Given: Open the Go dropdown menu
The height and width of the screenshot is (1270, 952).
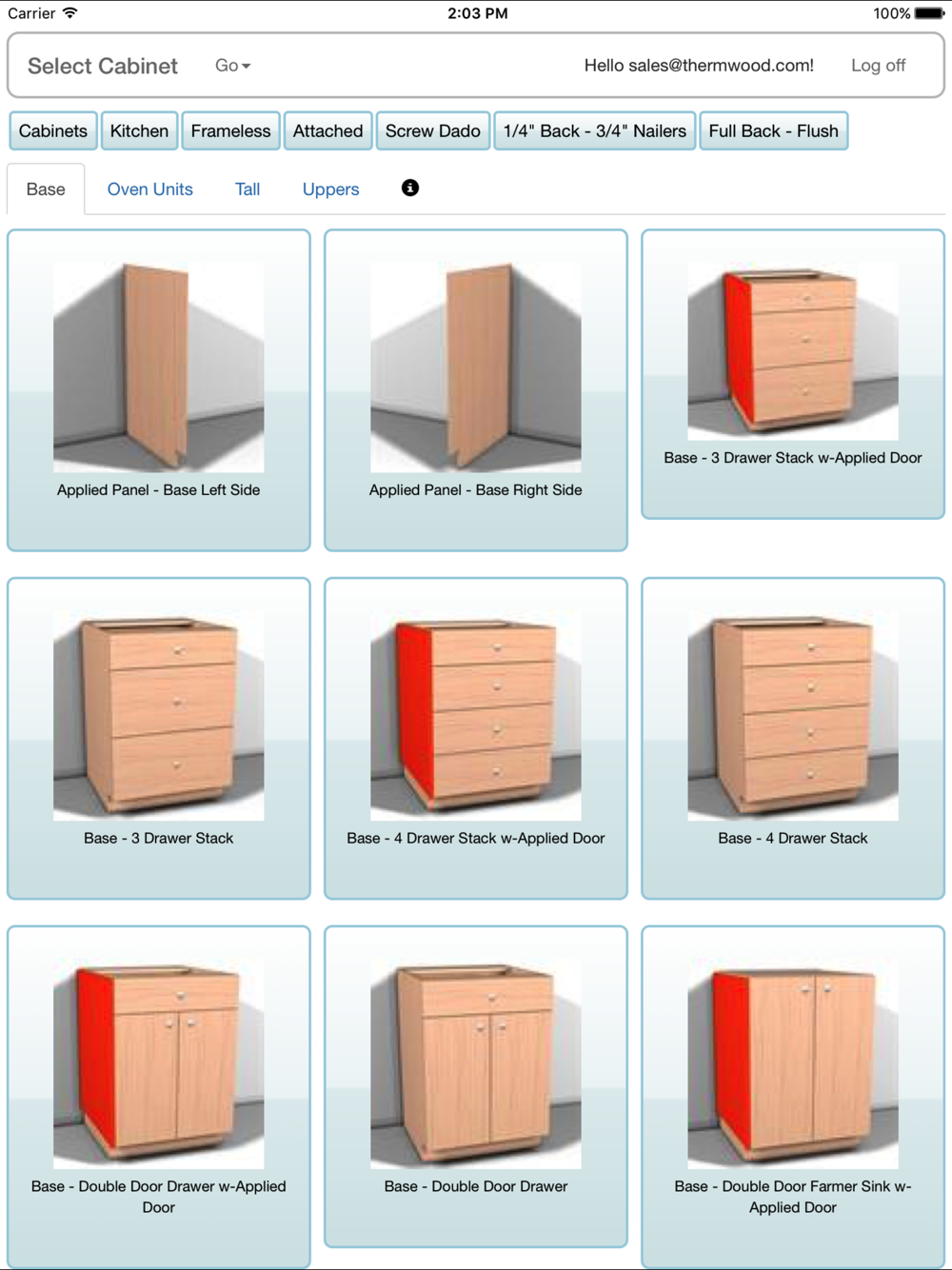Looking at the screenshot, I should click(232, 66).
